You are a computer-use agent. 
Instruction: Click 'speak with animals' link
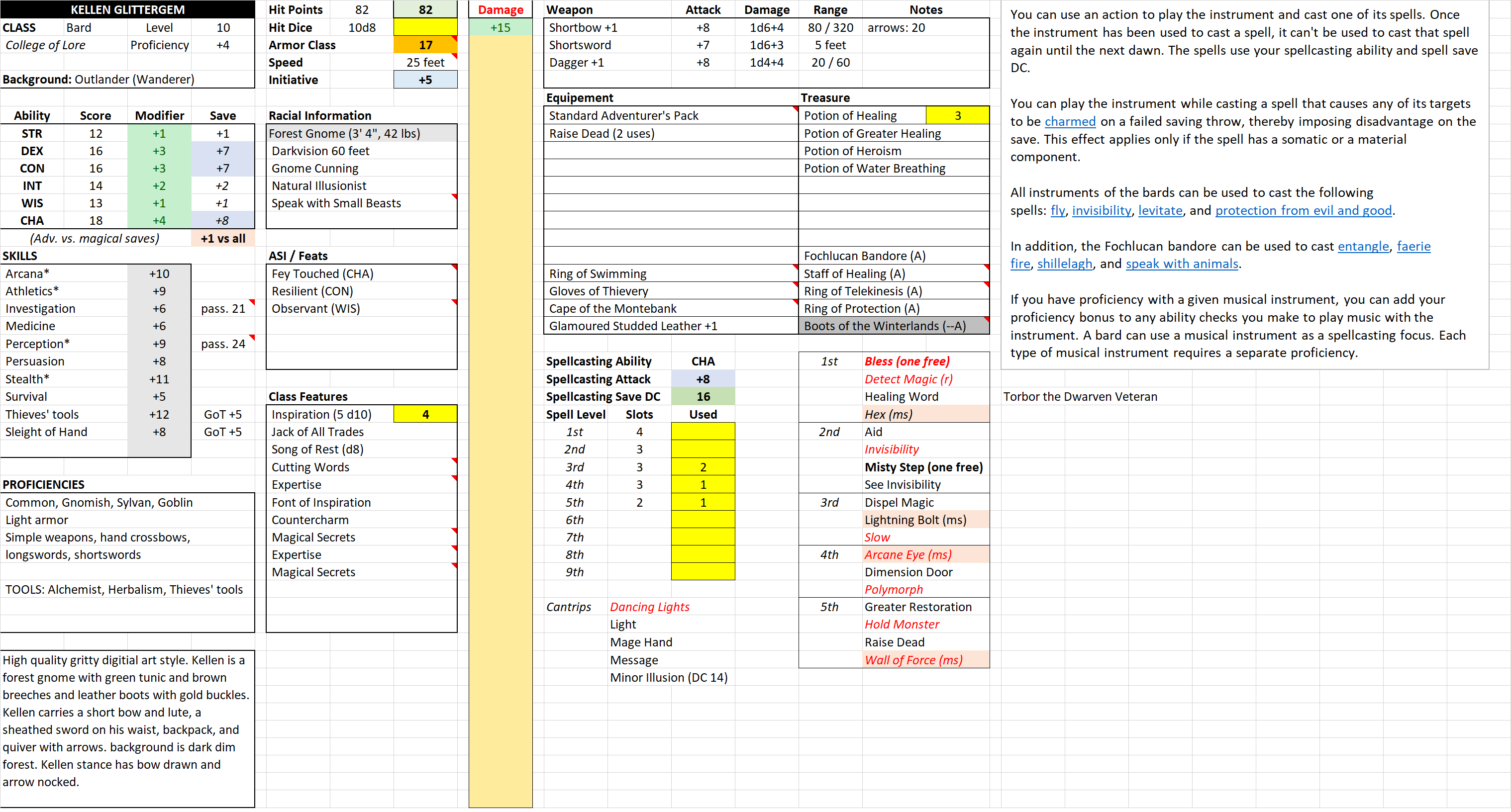coord(1181,264)
